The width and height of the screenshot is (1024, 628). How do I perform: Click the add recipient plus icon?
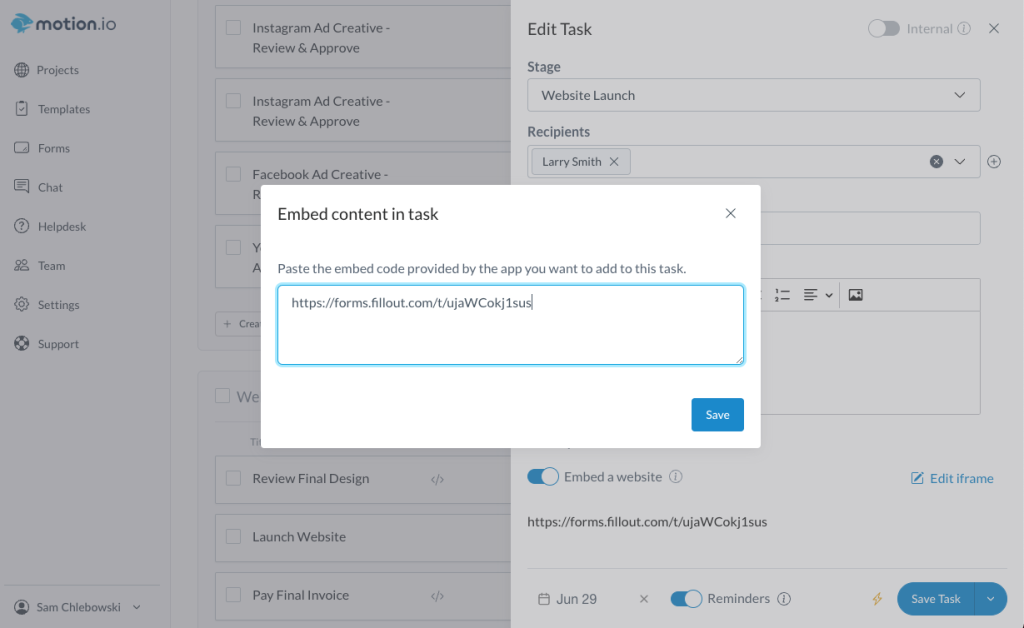(x=994, y=161)
